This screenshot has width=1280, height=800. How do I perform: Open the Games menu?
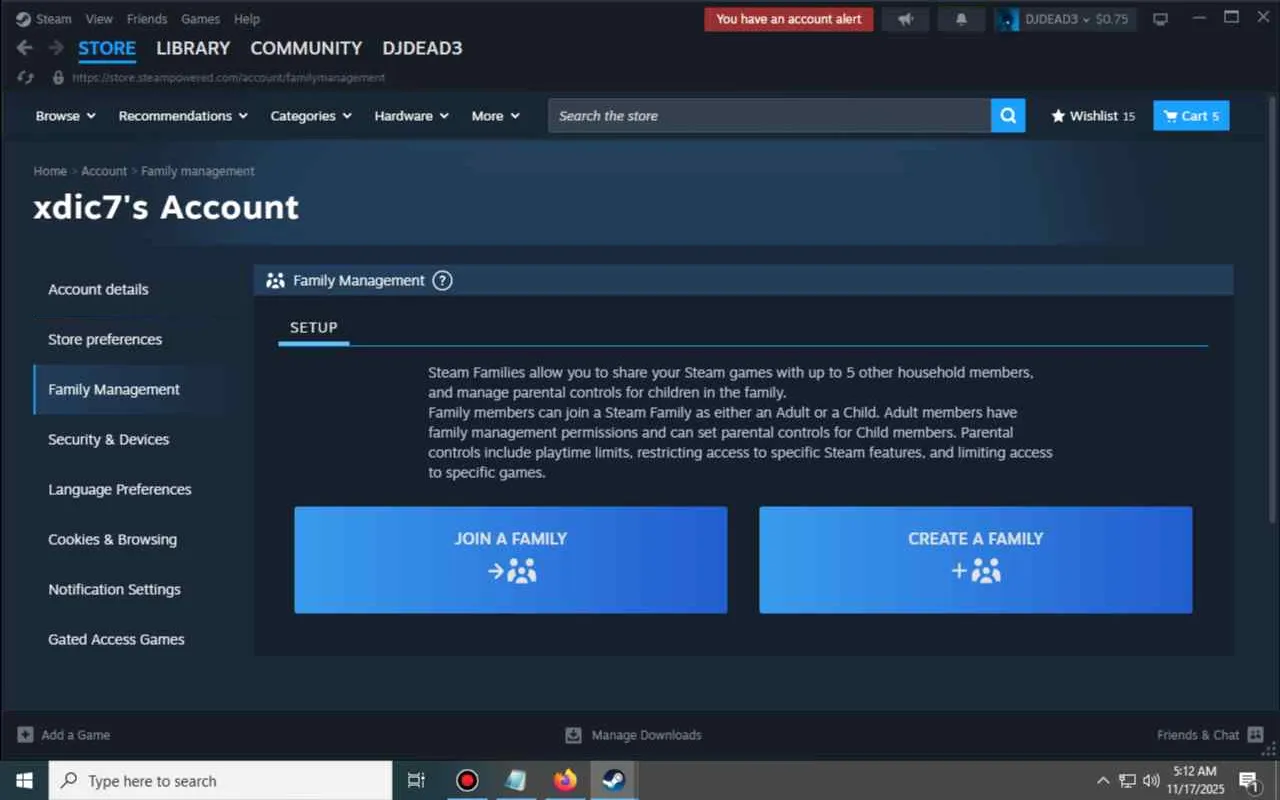click(x=200, y=19)
